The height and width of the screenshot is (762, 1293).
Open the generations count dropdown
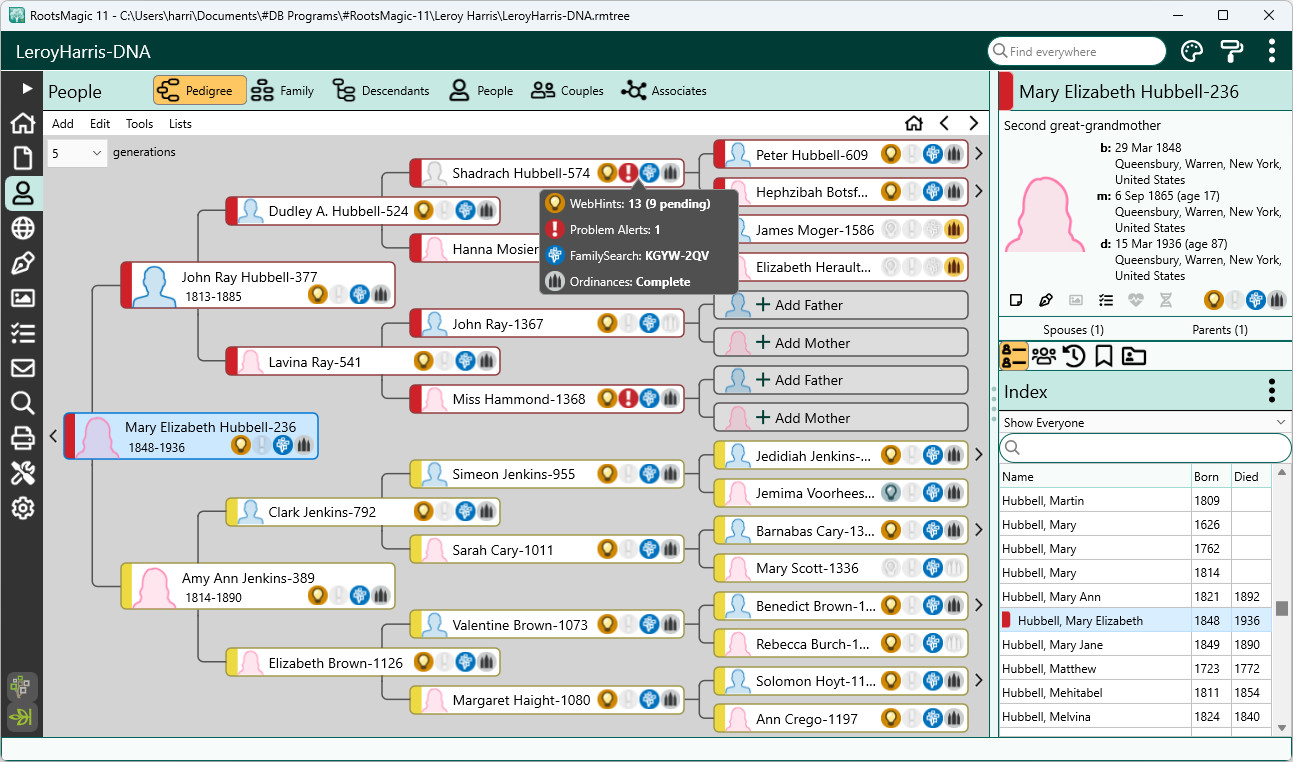[x=77, y=153]
